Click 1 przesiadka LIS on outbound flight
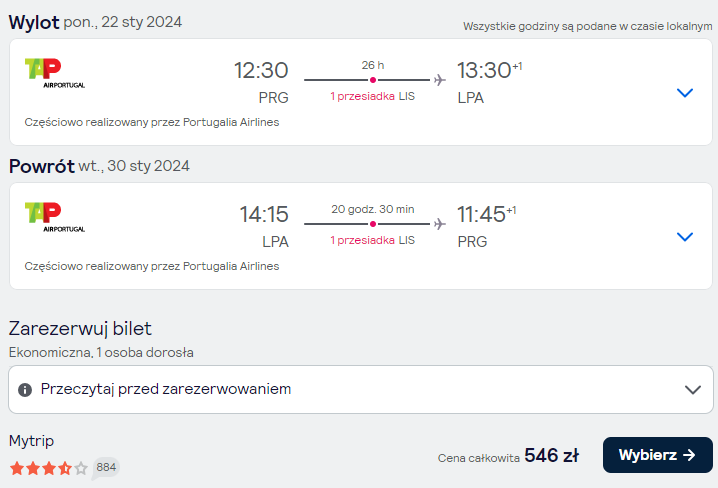This screenshot has height=488, width=718. (372, 96)
